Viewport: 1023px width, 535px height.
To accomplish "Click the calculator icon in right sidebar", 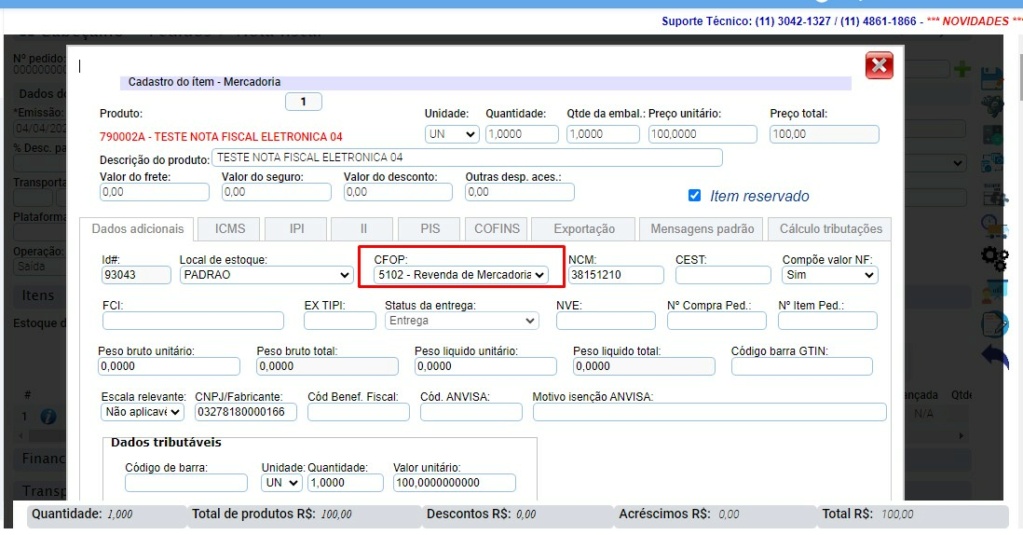I will pos(994,134).
